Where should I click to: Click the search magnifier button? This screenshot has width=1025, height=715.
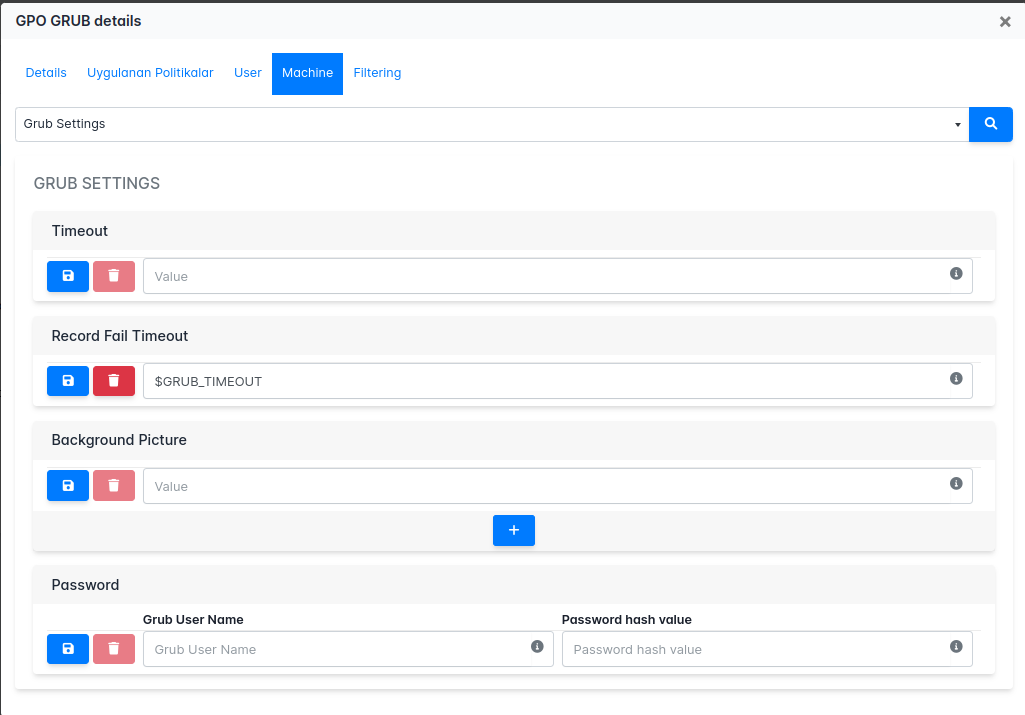(x=990, y=124)
